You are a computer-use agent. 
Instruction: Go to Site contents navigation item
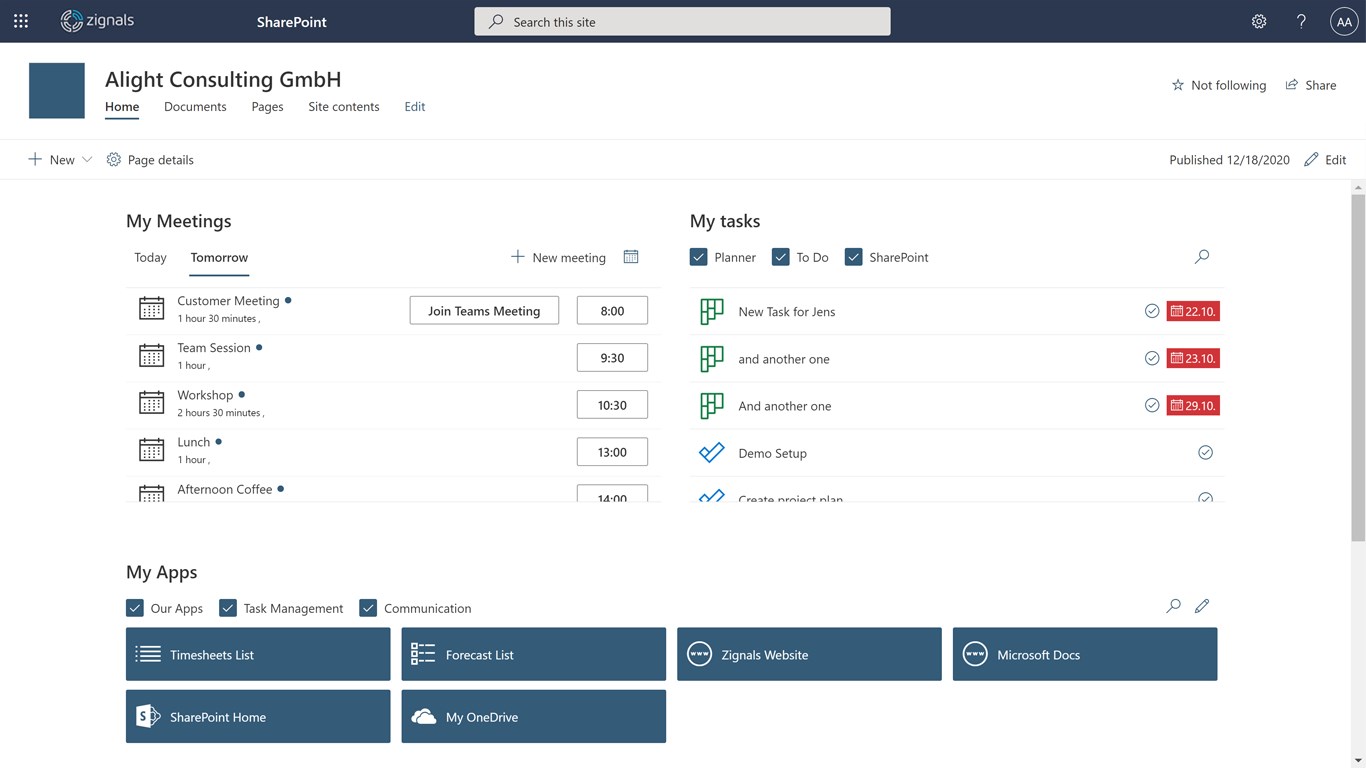pyautogui.click(x=343, y=107)
